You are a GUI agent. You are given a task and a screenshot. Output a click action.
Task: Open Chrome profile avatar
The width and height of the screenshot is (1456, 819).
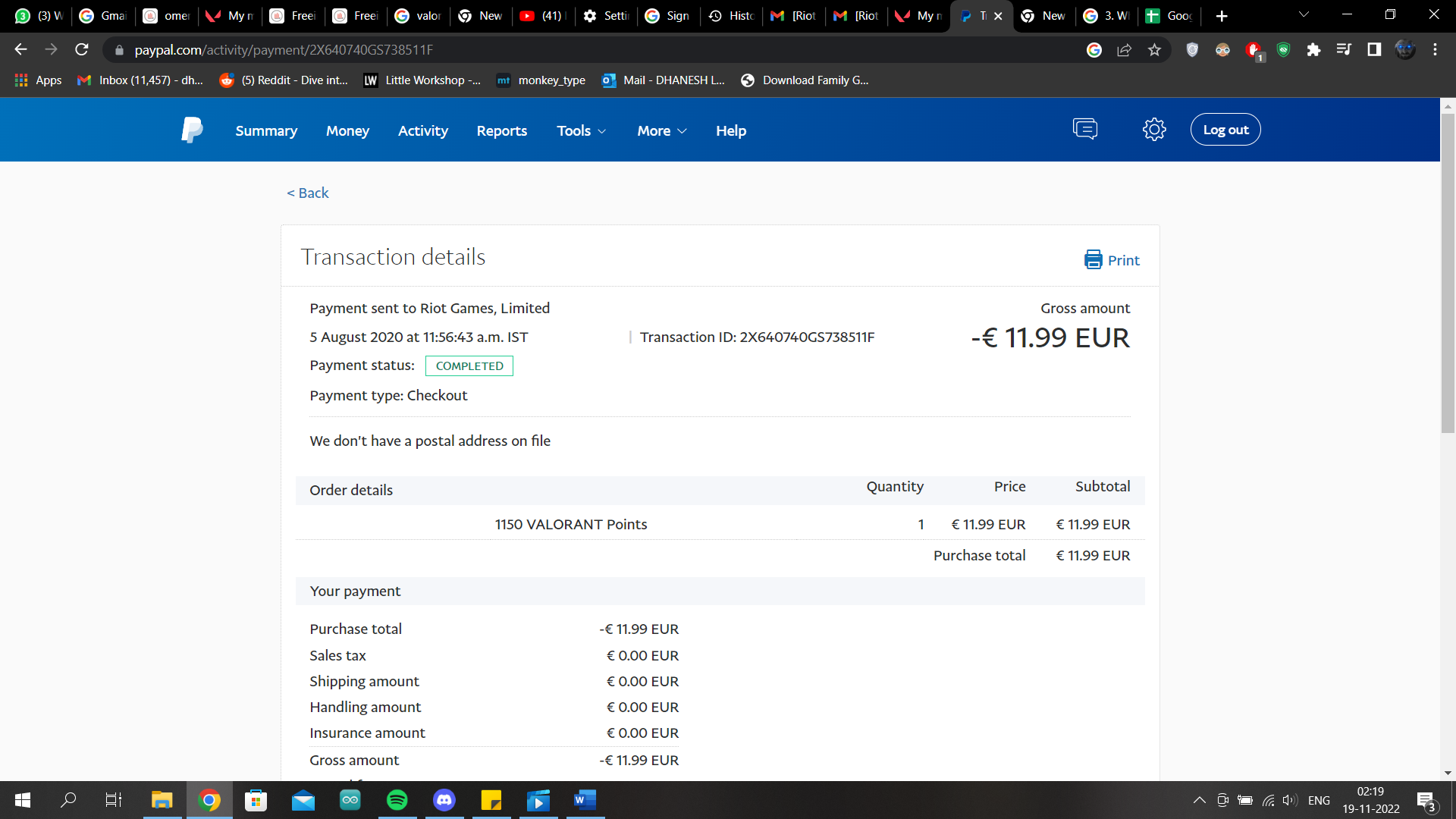coord(1404,50)
